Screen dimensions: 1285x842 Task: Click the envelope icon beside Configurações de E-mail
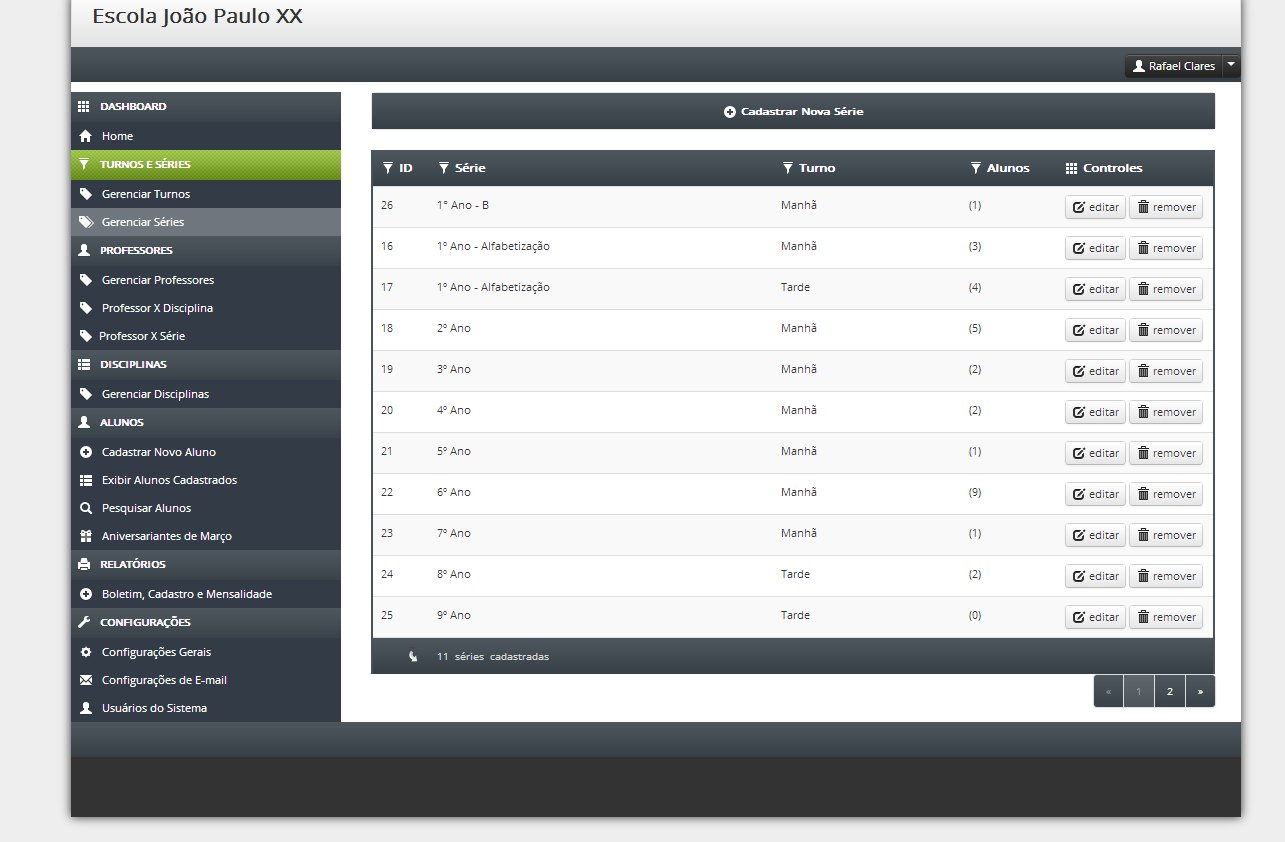pos(85,680)
